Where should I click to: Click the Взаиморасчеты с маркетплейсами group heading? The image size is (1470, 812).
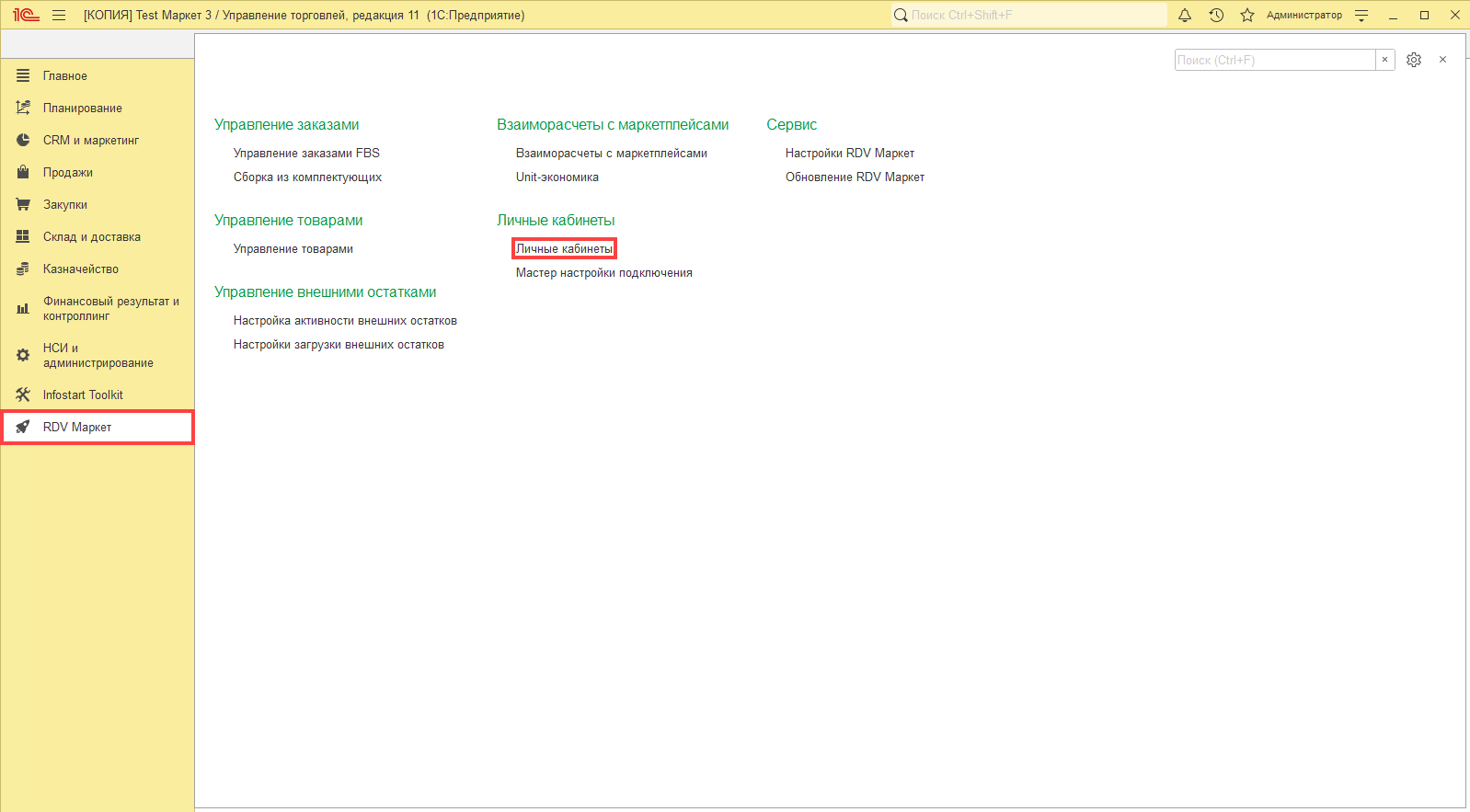click(x=613, y=124)
